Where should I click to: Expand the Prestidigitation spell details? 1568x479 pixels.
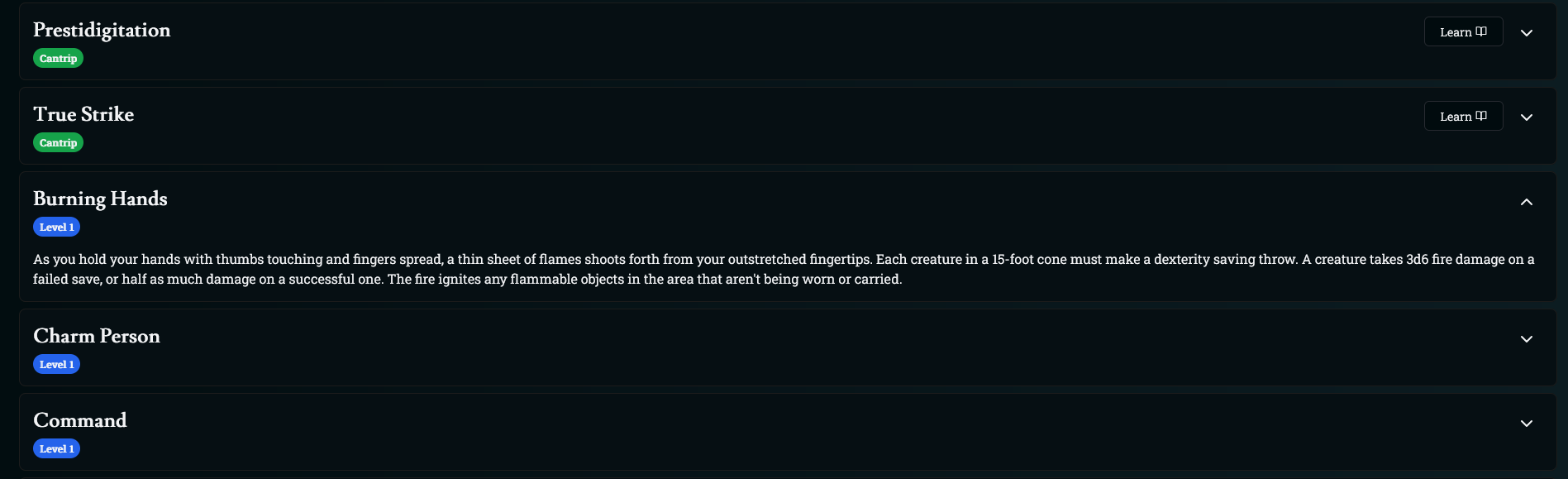click(1527, 33)
